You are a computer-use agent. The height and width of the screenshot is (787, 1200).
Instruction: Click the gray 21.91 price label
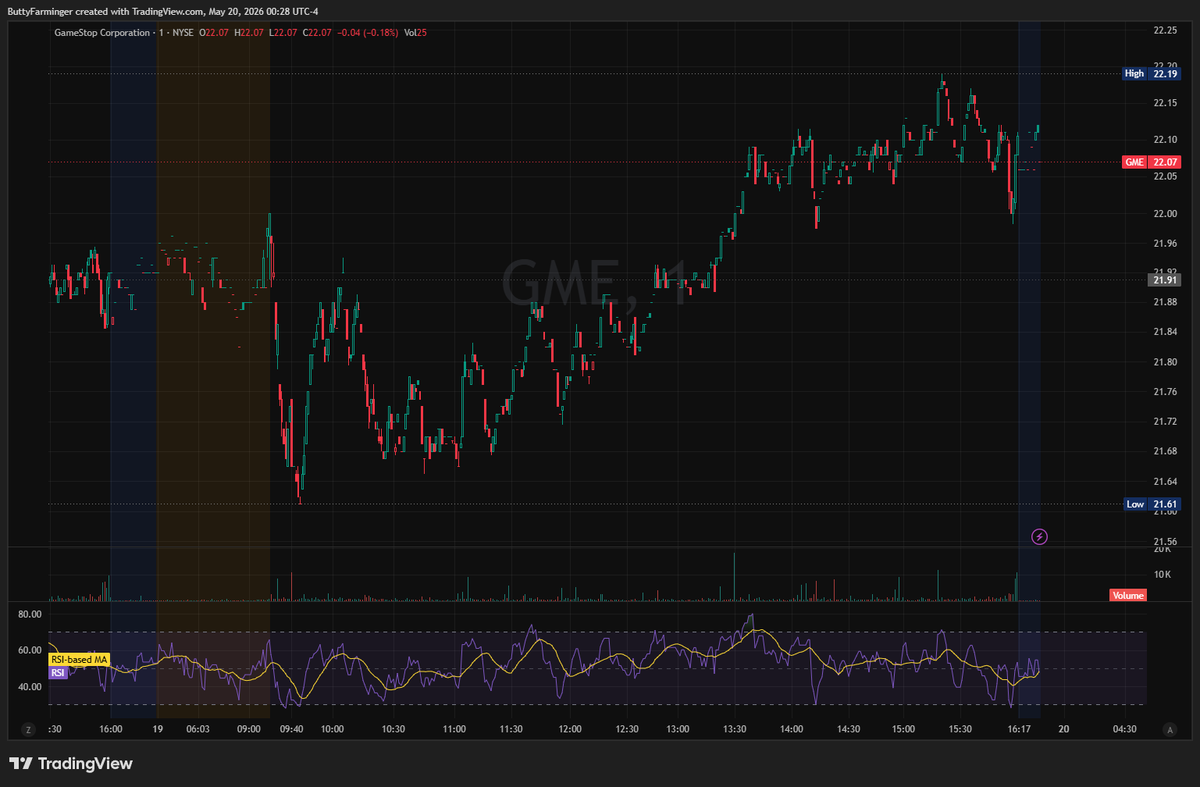(1165, 280)
